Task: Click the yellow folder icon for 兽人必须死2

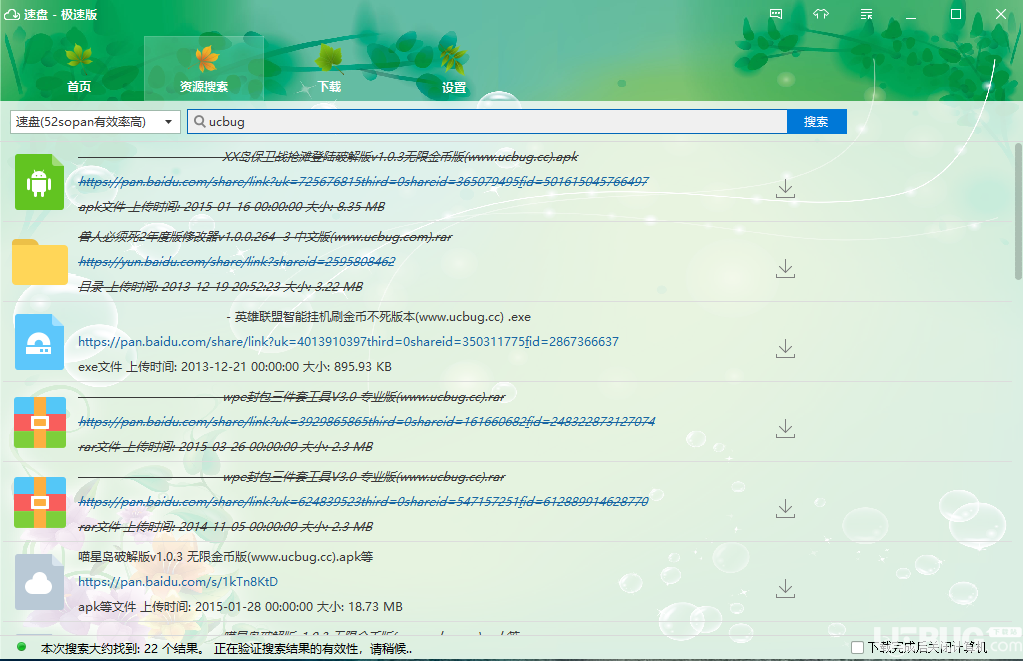Action: point(39,262)
